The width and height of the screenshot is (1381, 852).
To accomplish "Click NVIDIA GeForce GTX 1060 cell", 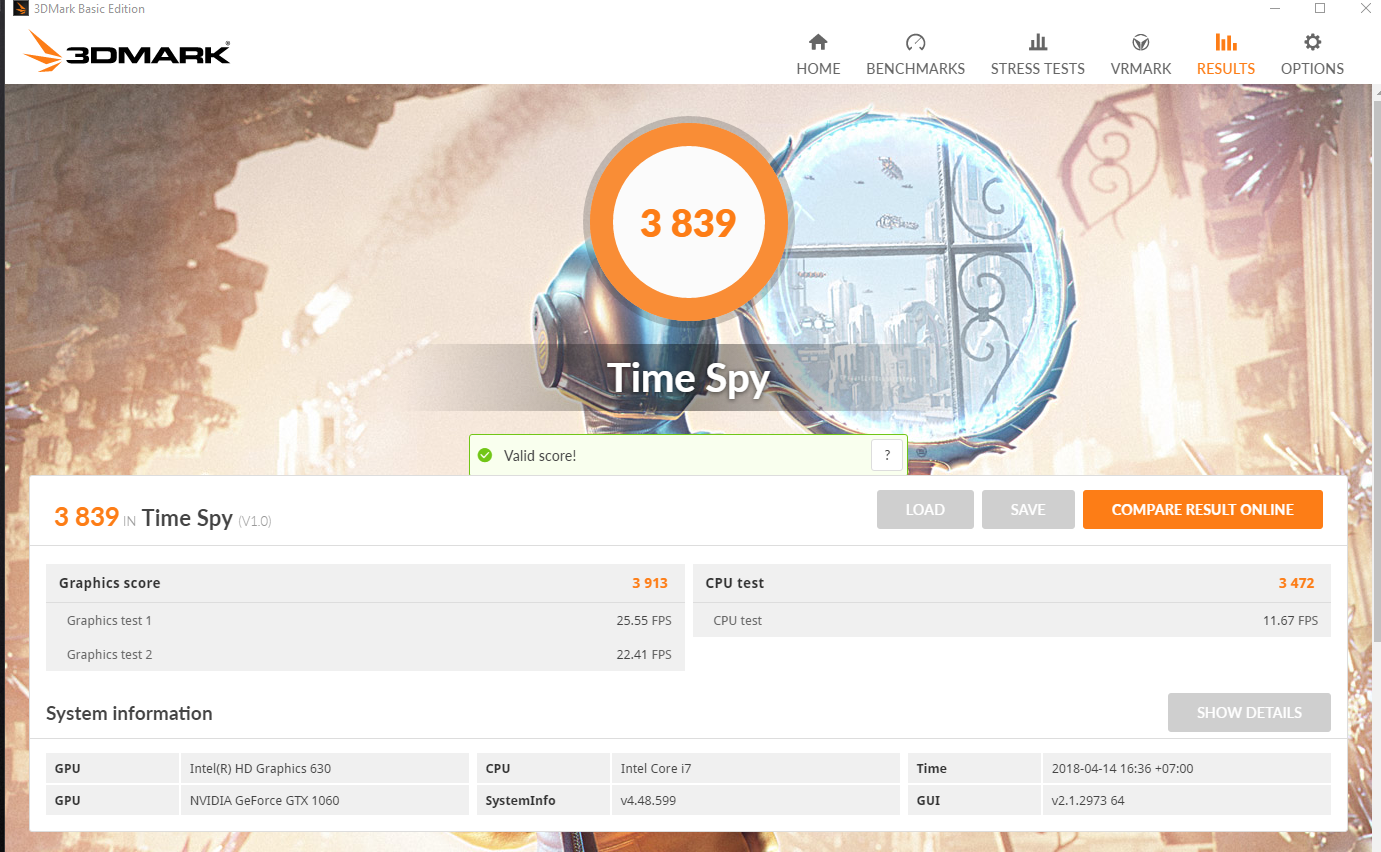I will coord(324,801).
